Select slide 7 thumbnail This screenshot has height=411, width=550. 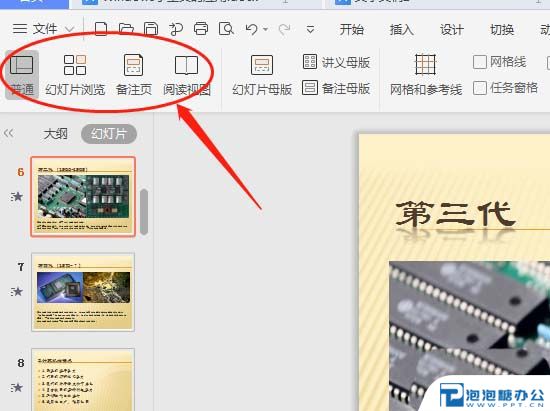pos(83,292)
